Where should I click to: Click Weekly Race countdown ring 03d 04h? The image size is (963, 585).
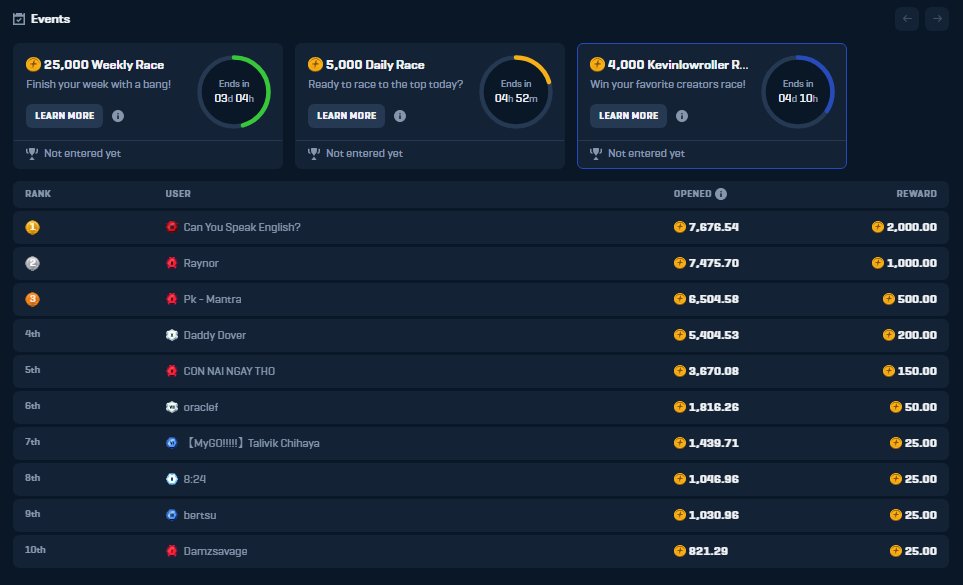(x=234, y=91)
